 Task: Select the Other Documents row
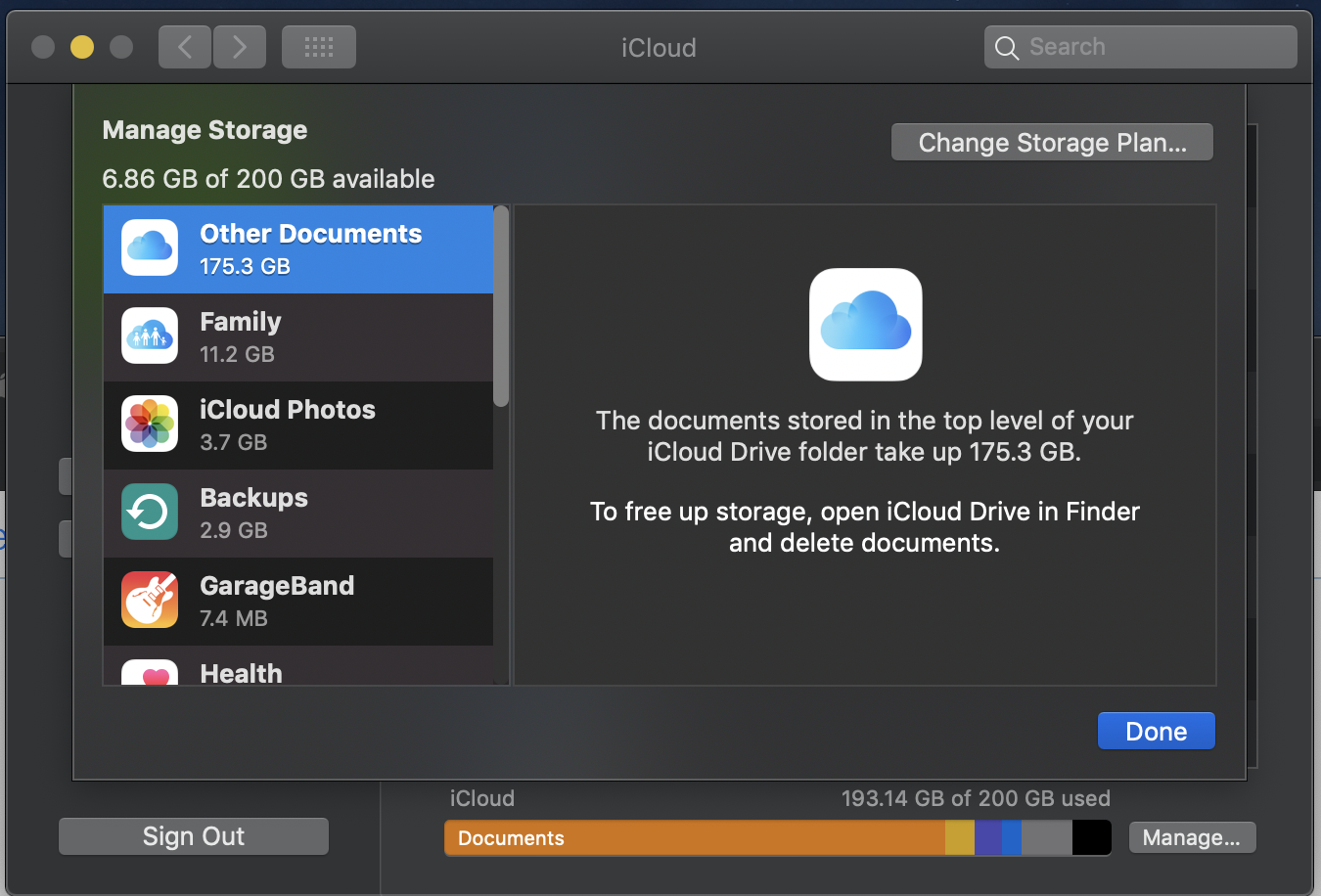pyautogui.click(x=298, y=249)
